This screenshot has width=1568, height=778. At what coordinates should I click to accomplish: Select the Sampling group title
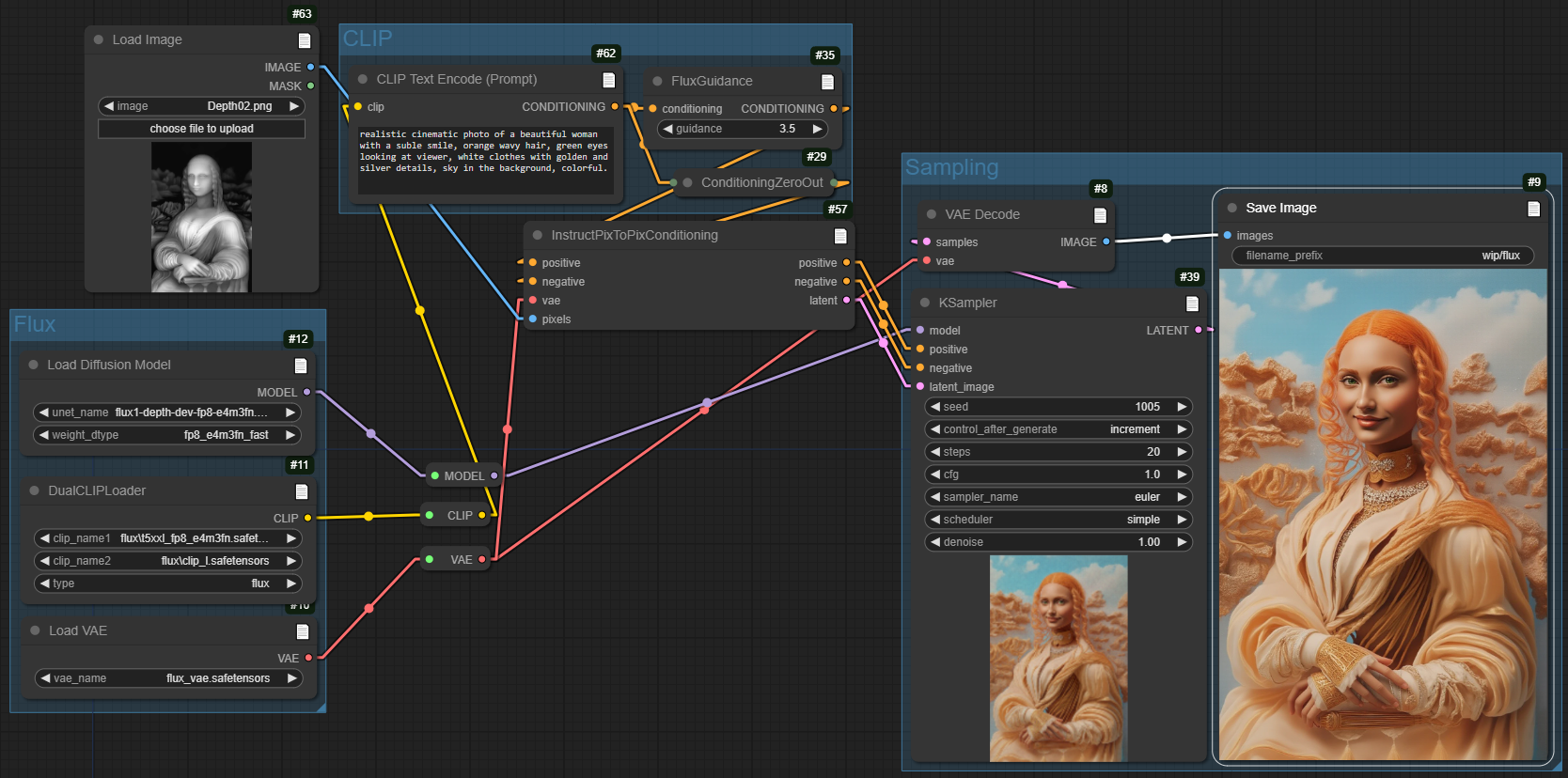[951, 167]
